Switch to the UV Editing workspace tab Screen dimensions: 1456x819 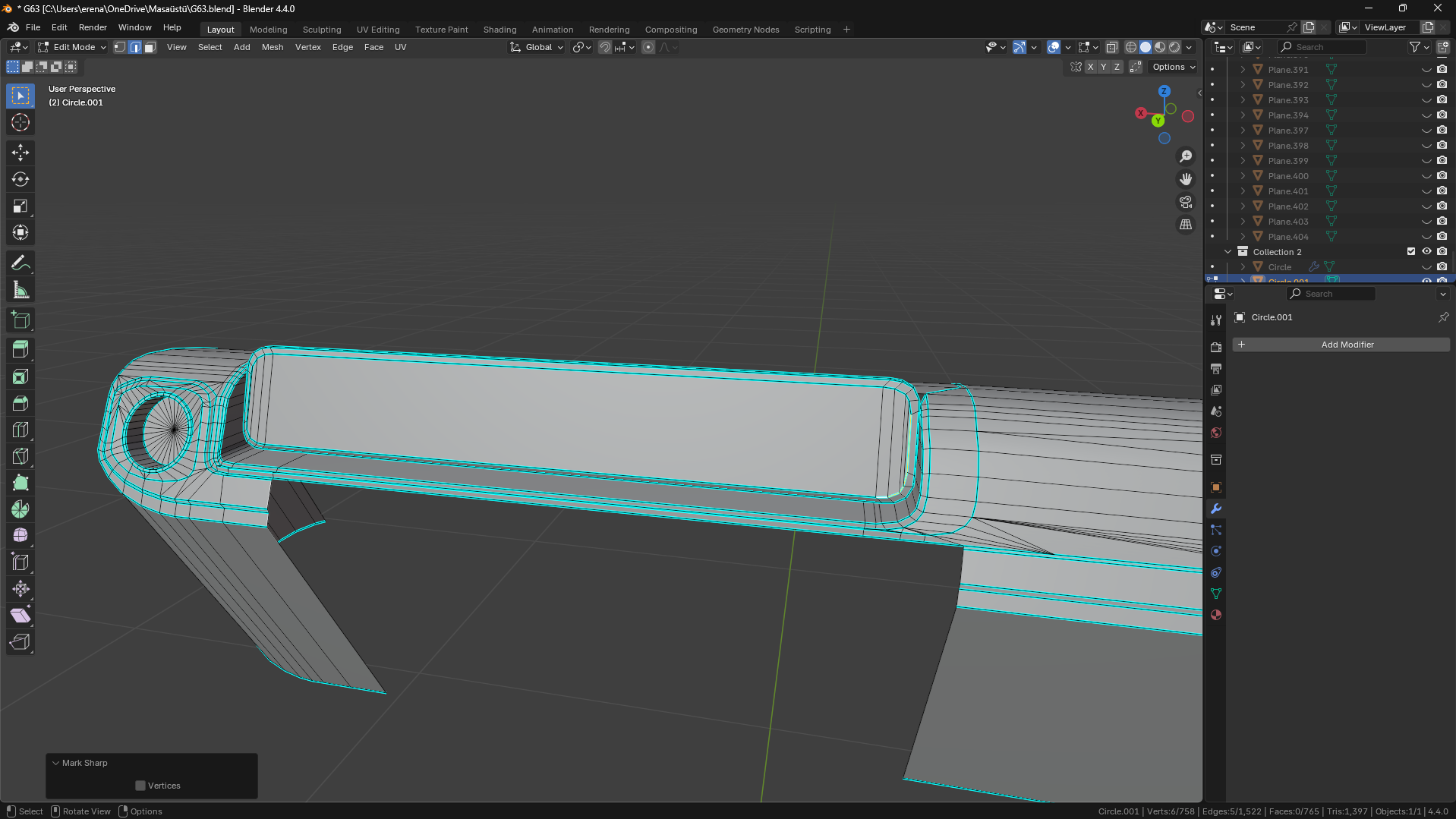click(x=378, y=30)
